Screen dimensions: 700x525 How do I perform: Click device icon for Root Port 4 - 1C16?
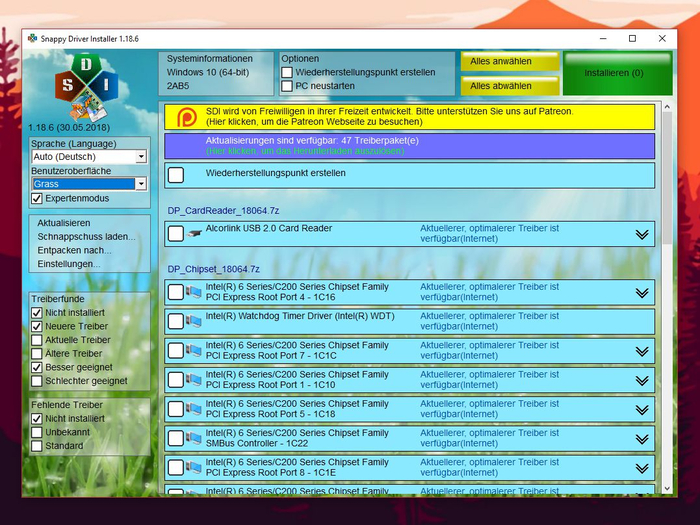click(x=194, y=292)
